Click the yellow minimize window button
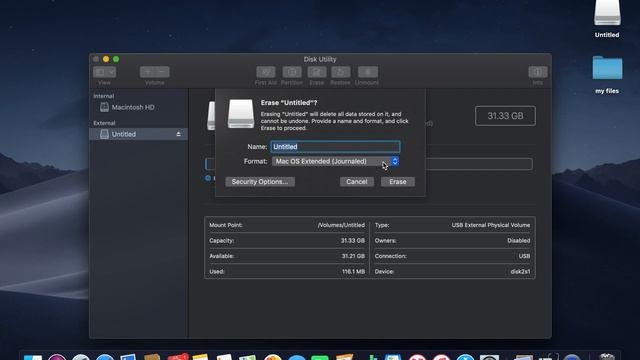Image resolution: width=640 pixels, height=360 pixels. click(x=106, y=59)
